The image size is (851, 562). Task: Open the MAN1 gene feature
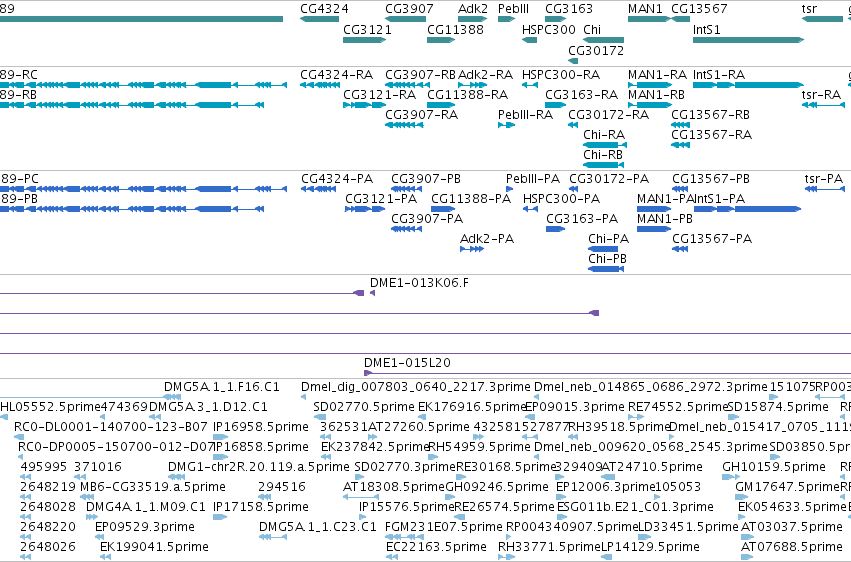(x=649, y=19)
